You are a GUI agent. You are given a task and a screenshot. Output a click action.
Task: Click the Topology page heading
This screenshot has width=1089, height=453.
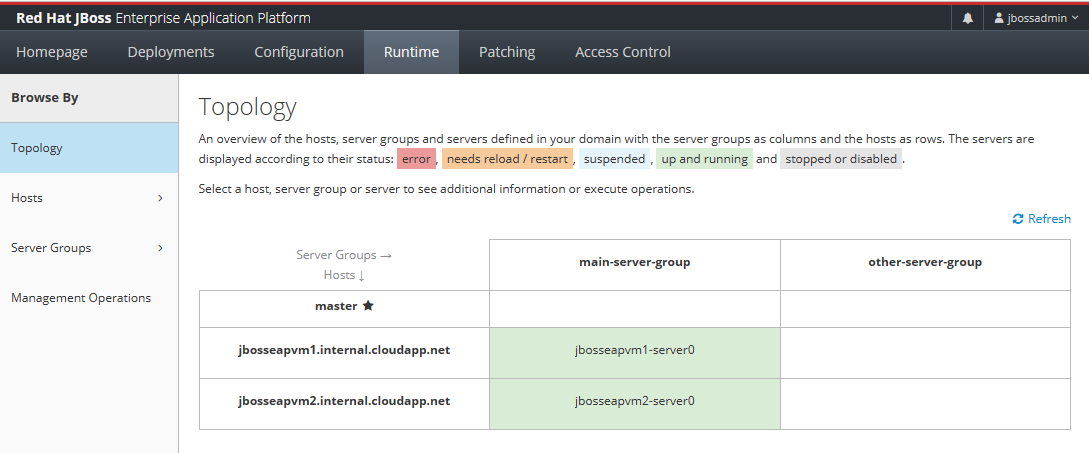click(x=247, y=108)
